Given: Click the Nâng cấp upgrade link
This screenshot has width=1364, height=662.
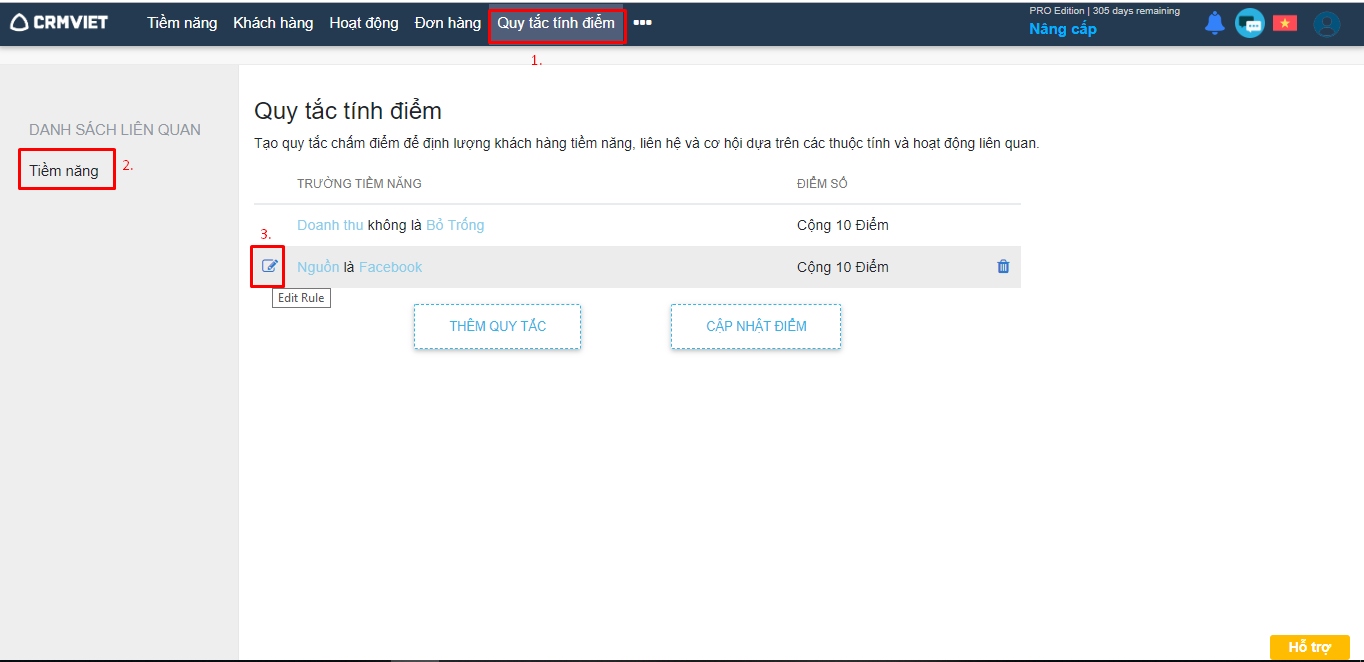Looking at the screenshot, I should [1062, 29].
